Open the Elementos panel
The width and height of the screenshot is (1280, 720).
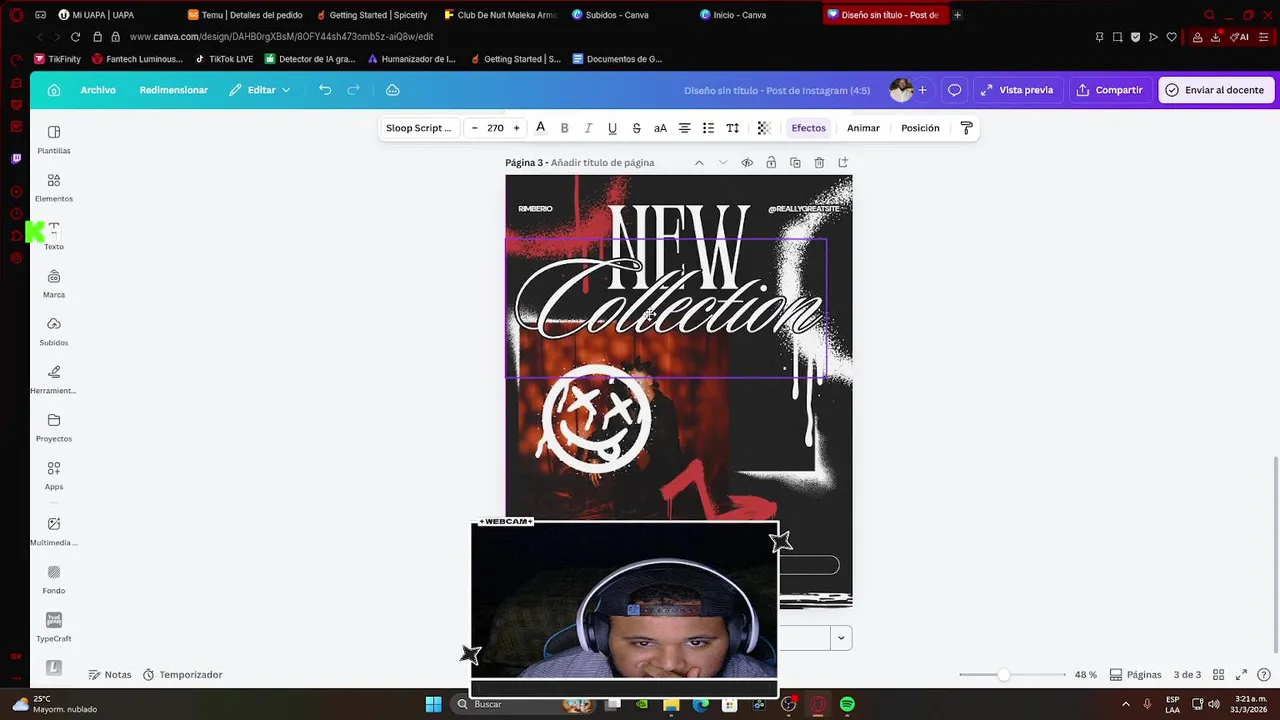click(54, 187)
